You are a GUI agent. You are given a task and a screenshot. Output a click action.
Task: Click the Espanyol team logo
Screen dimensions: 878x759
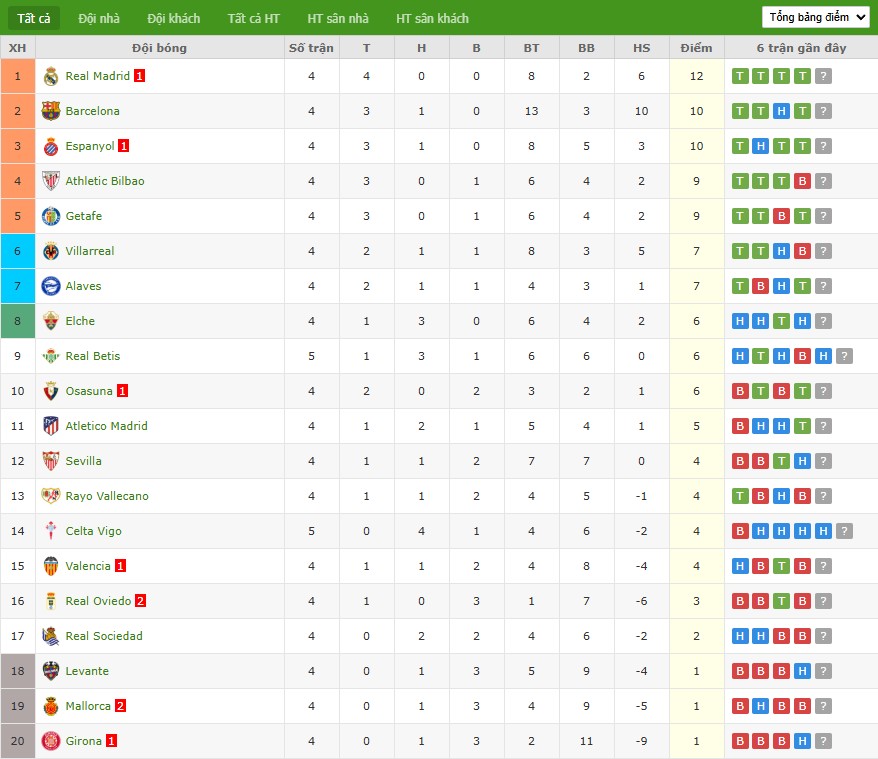[51, 146]
